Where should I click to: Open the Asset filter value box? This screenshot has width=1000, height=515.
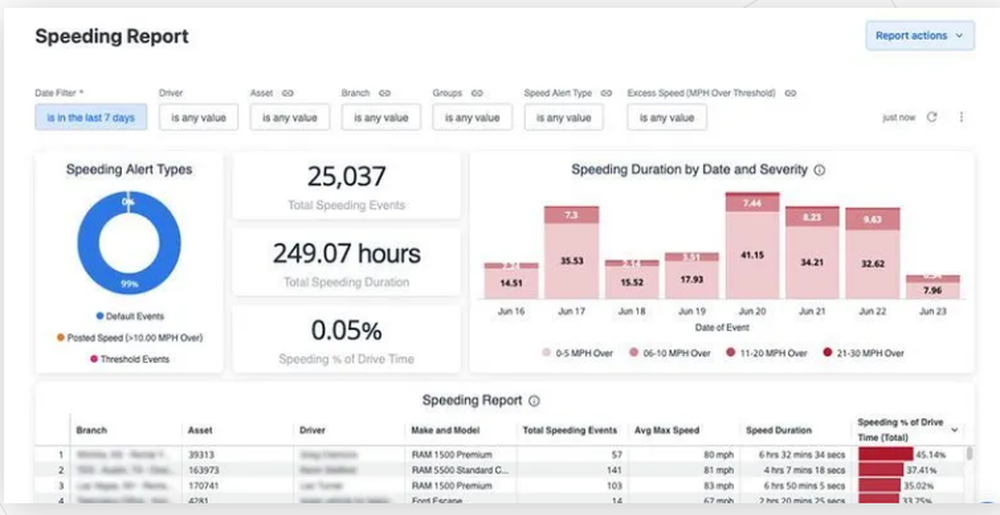(290, 117)
